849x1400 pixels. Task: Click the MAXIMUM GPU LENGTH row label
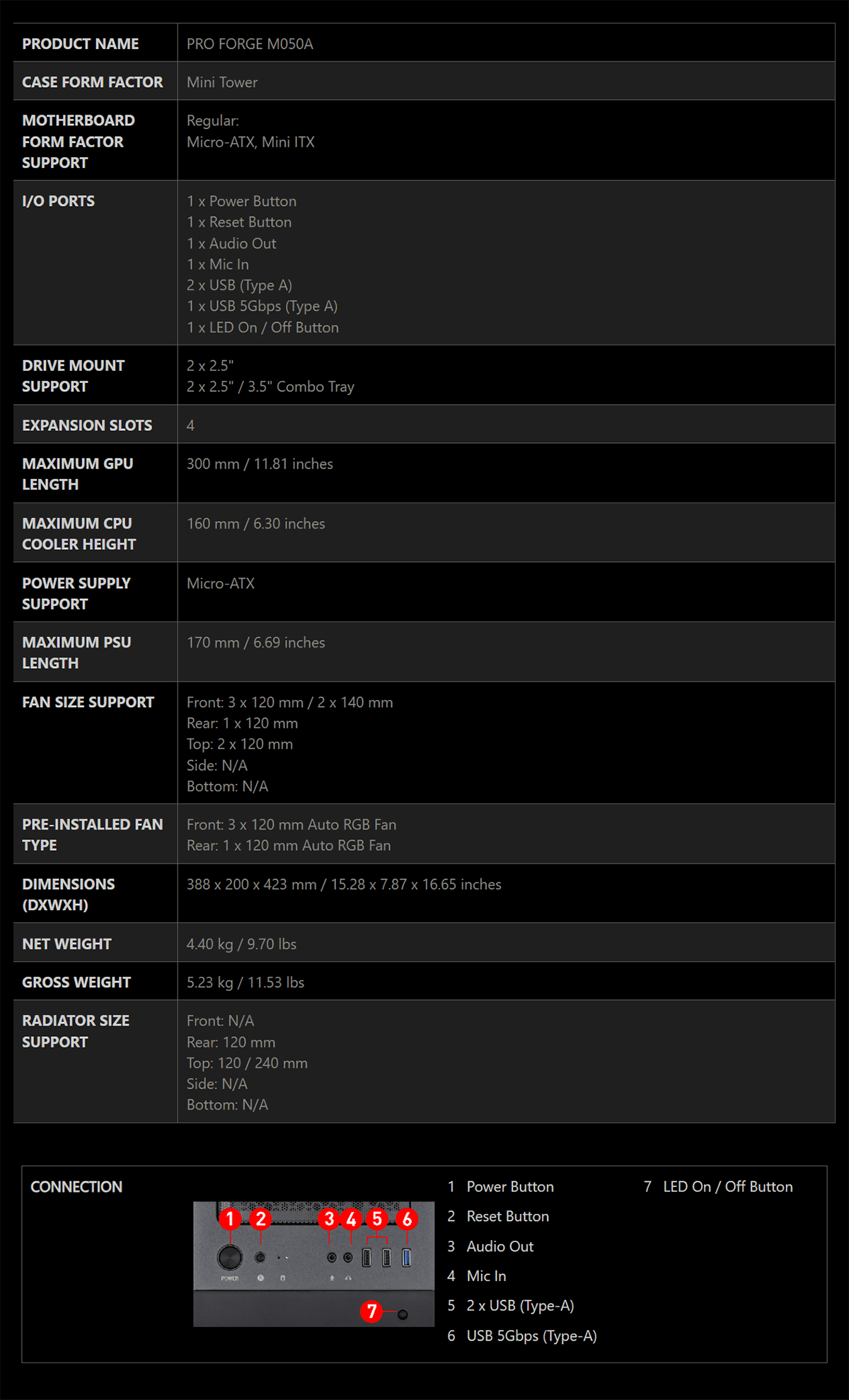pos(78,474)
